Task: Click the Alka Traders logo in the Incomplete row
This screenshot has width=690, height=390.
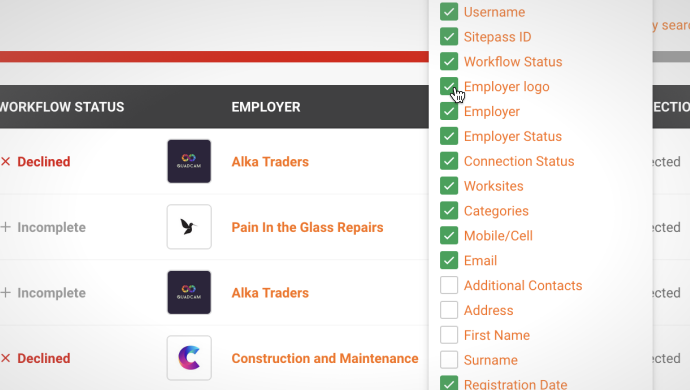Action: tap(189, 293)
